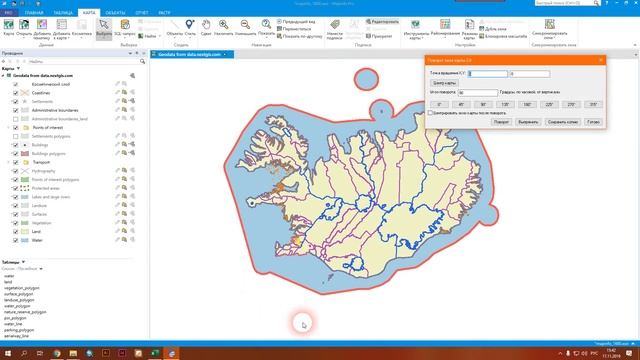Click the Центр карты button in dialog
Image resolution: width=640 pixels, height=360 pixels.
click(444, 83)
